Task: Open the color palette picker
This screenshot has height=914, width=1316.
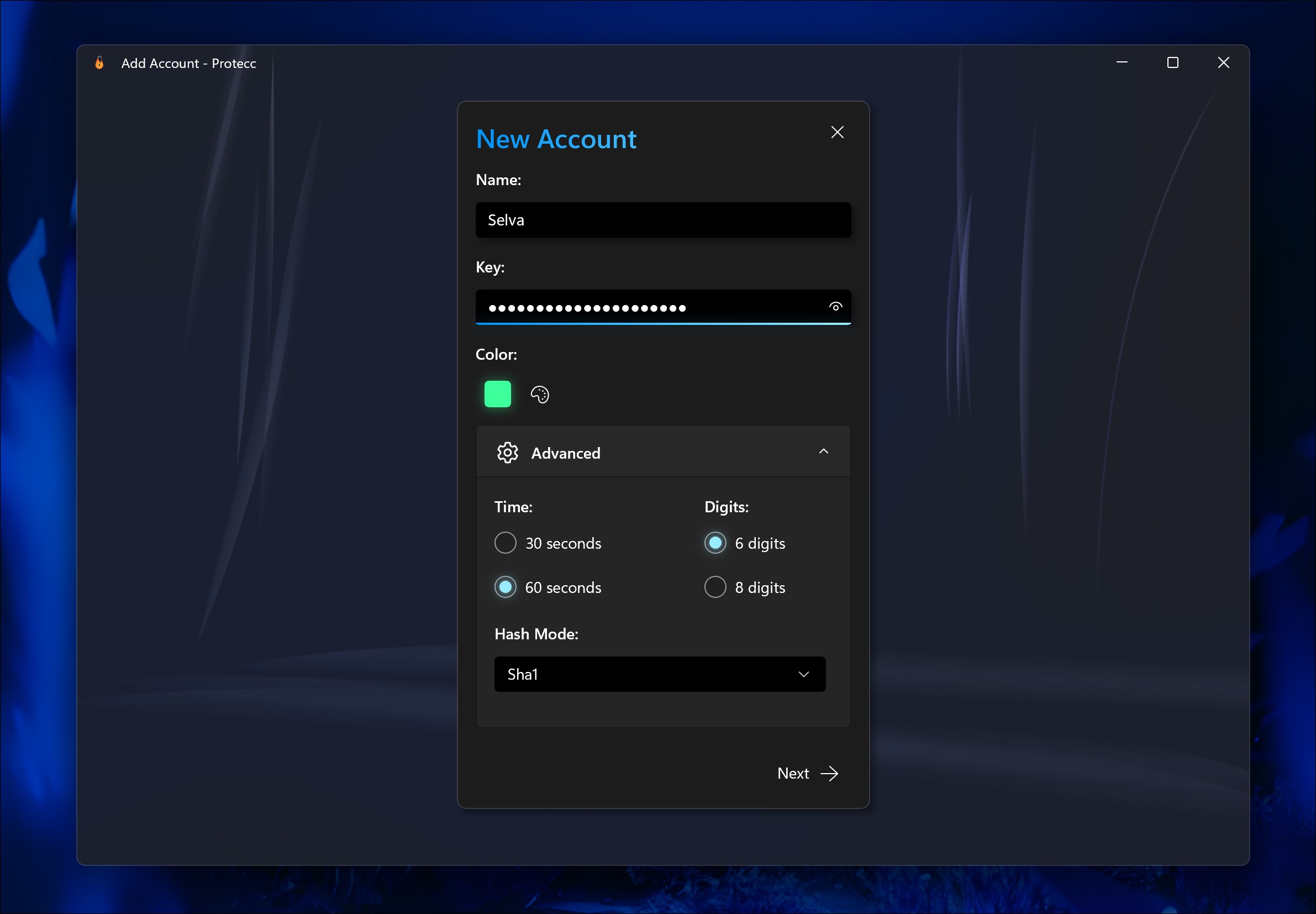Action: [539, 394]
